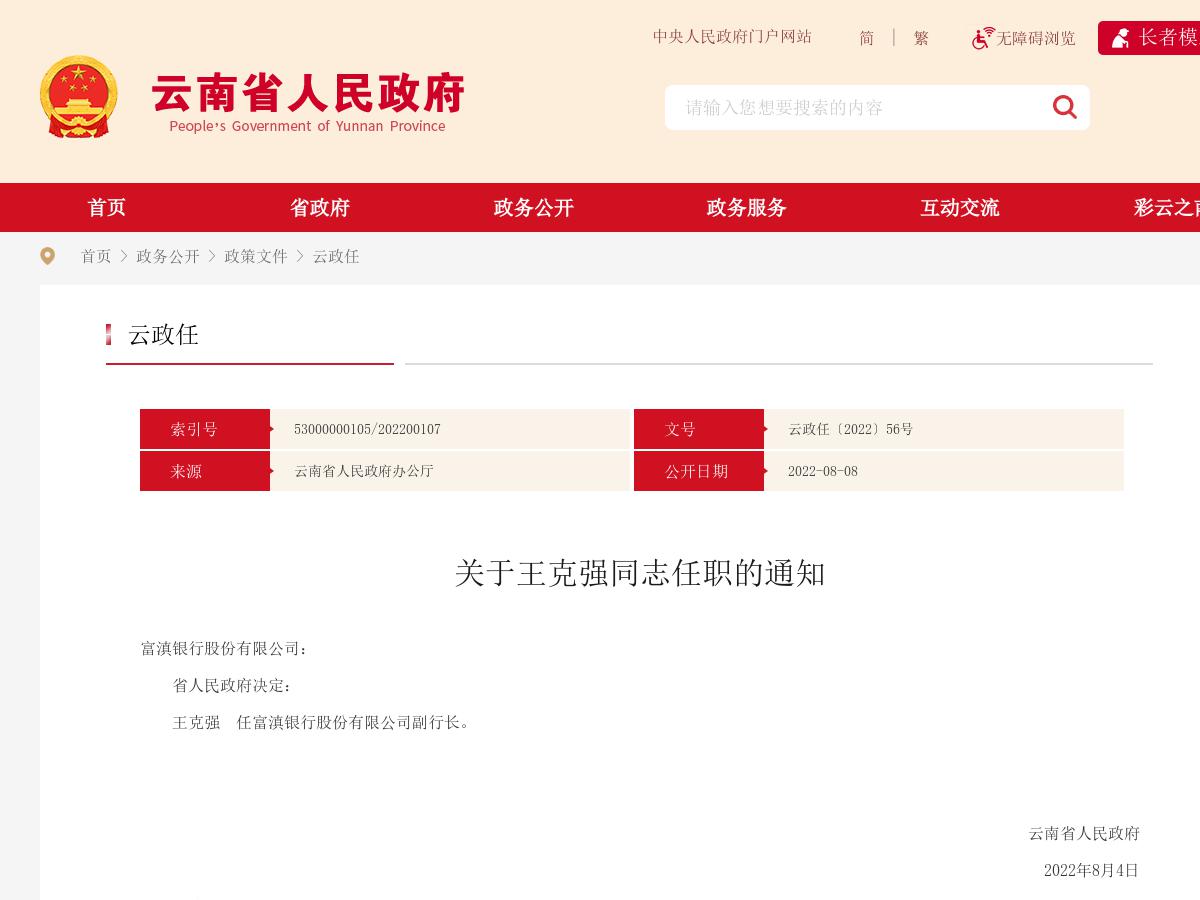Viewport: 1200px width, 900px height.
Task: Open the 政务公开 navigation menu
Action: (534, 208)
